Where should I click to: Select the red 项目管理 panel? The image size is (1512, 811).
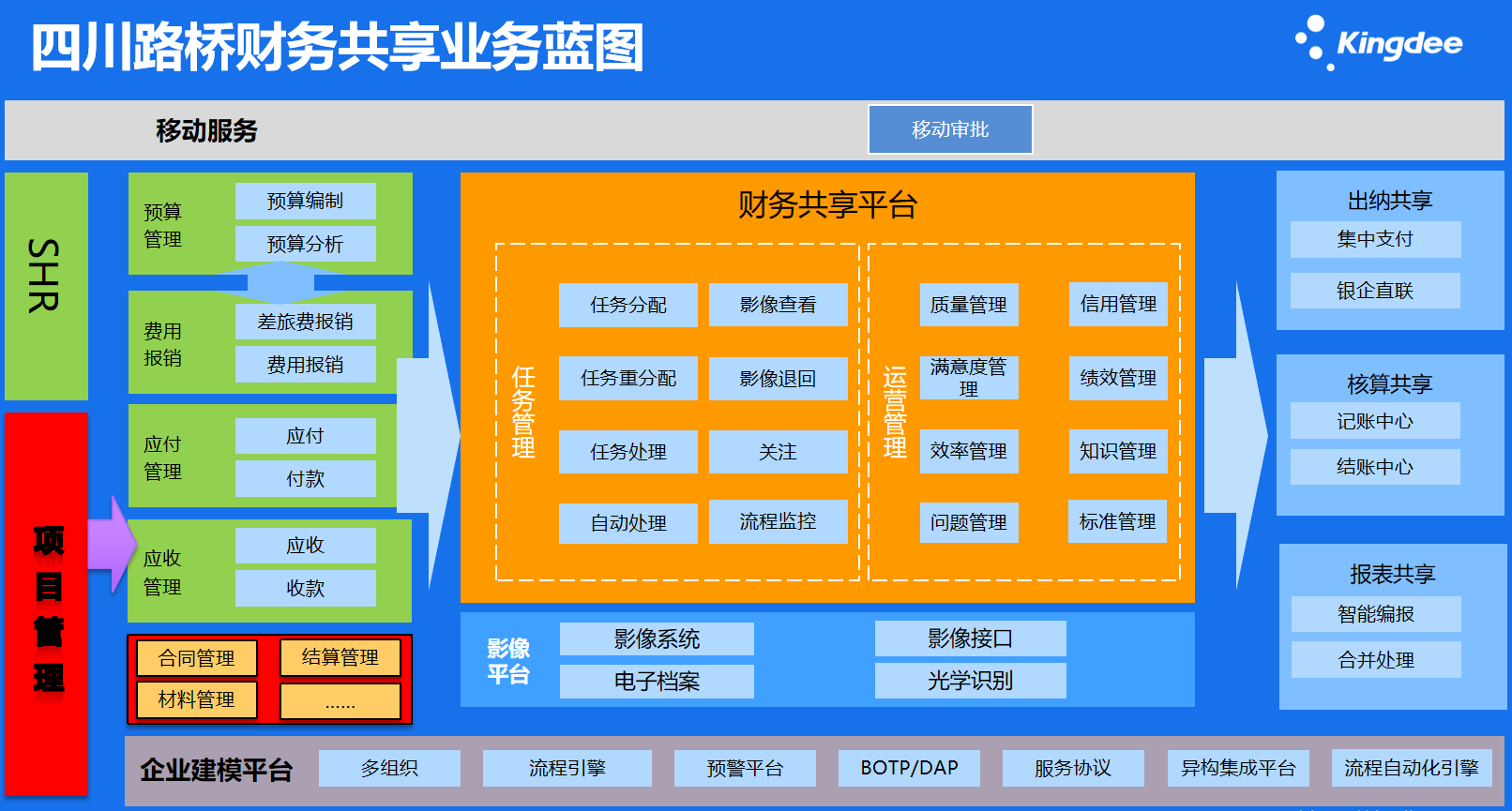(47, 605)
